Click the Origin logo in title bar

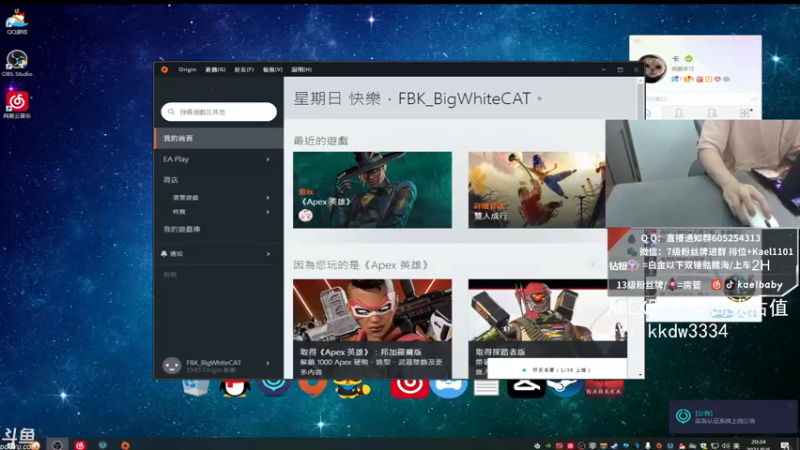pyautogui.click(x=164, y=69)
